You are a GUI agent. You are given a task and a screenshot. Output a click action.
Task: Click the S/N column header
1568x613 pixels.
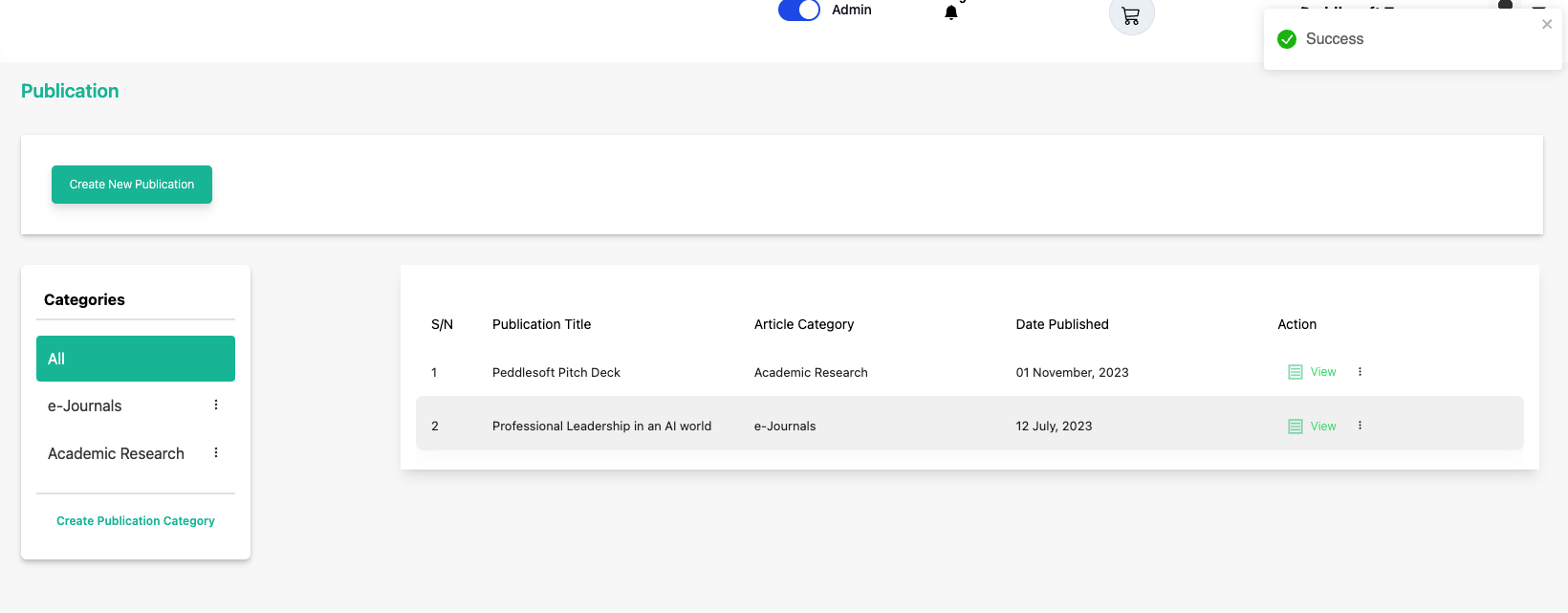tap(442, 324)
